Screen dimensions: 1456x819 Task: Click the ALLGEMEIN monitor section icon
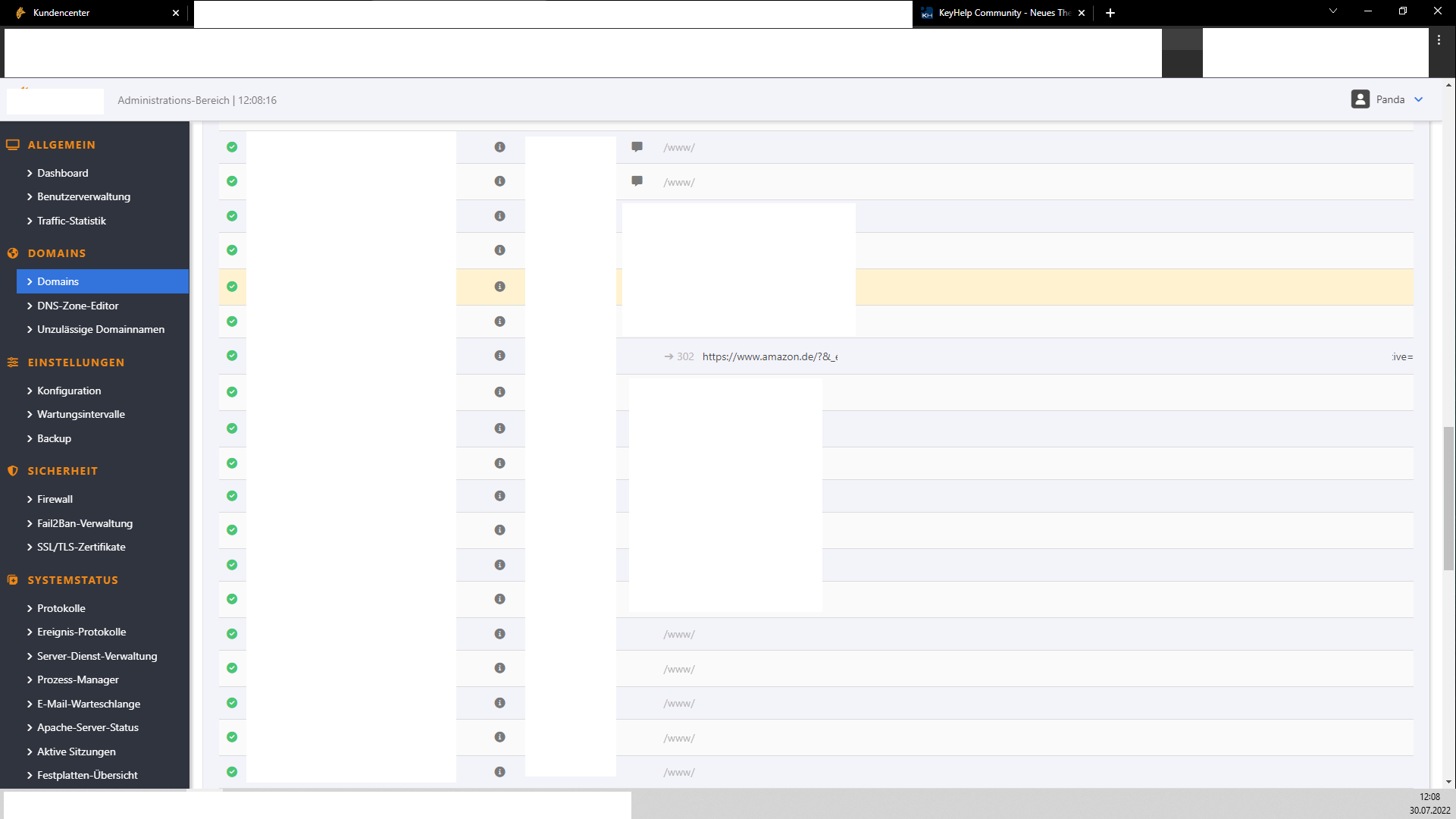click(13, 145)
